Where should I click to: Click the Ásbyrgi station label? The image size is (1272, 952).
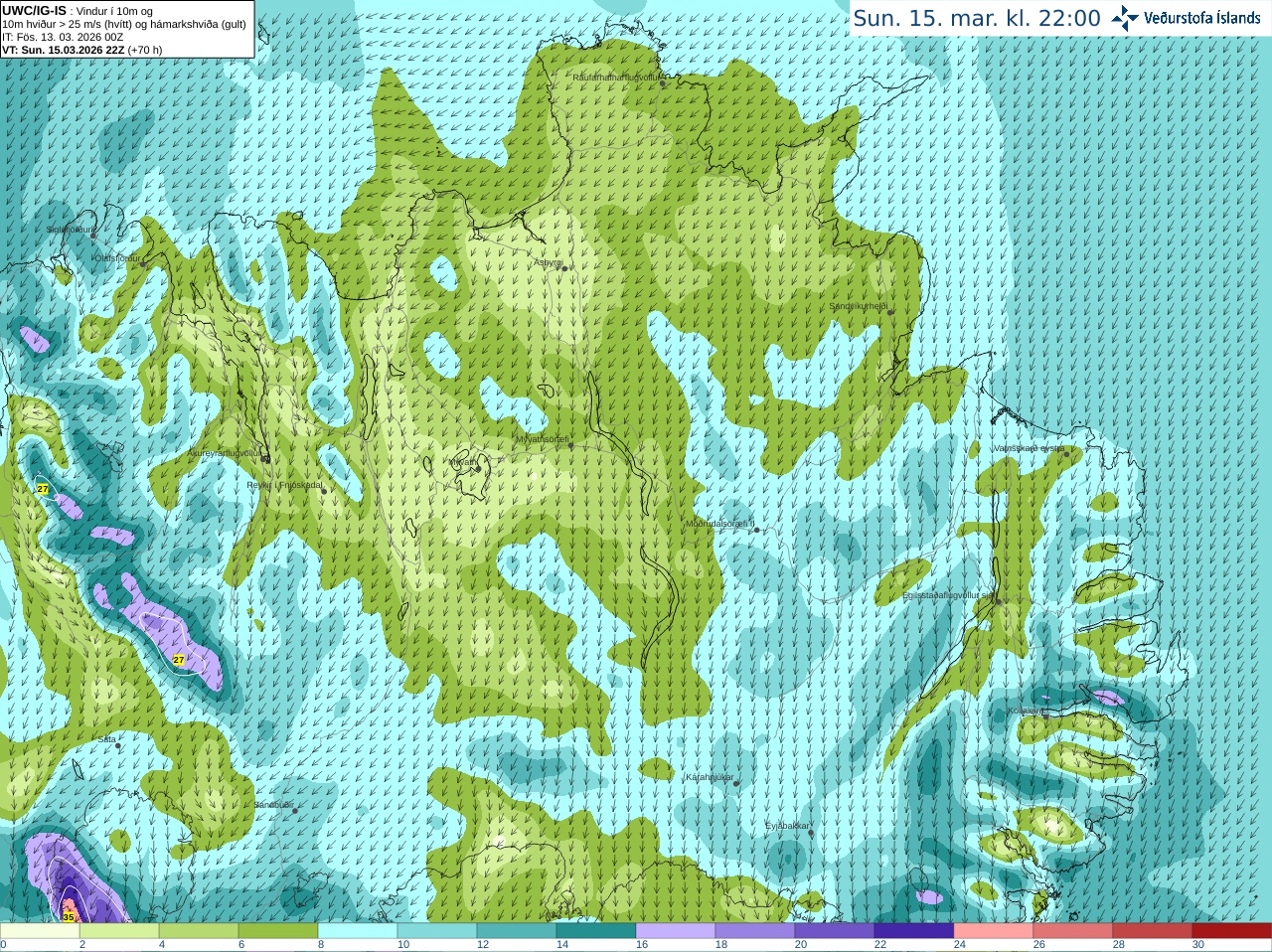(548, 262)
